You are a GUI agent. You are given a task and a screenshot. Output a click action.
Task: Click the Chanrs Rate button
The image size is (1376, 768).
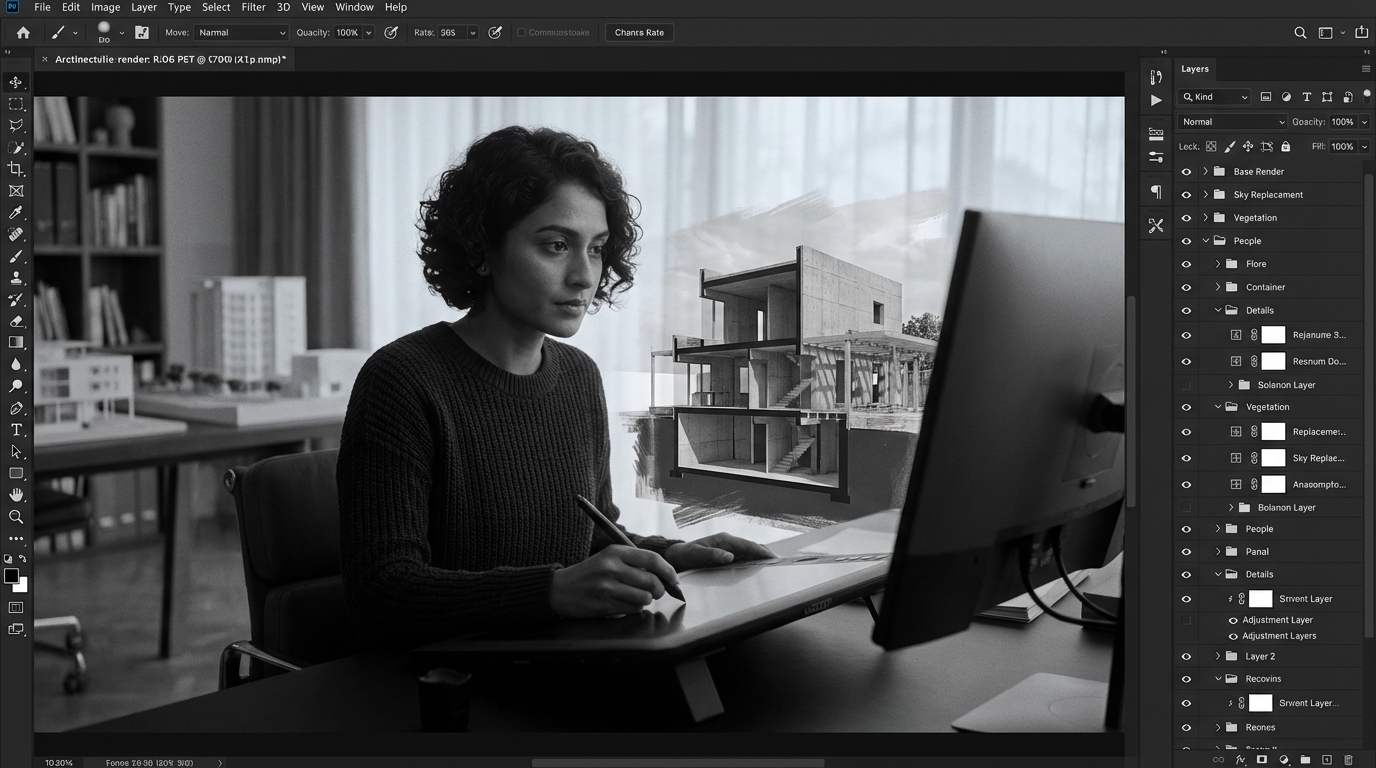coord(638,32)
